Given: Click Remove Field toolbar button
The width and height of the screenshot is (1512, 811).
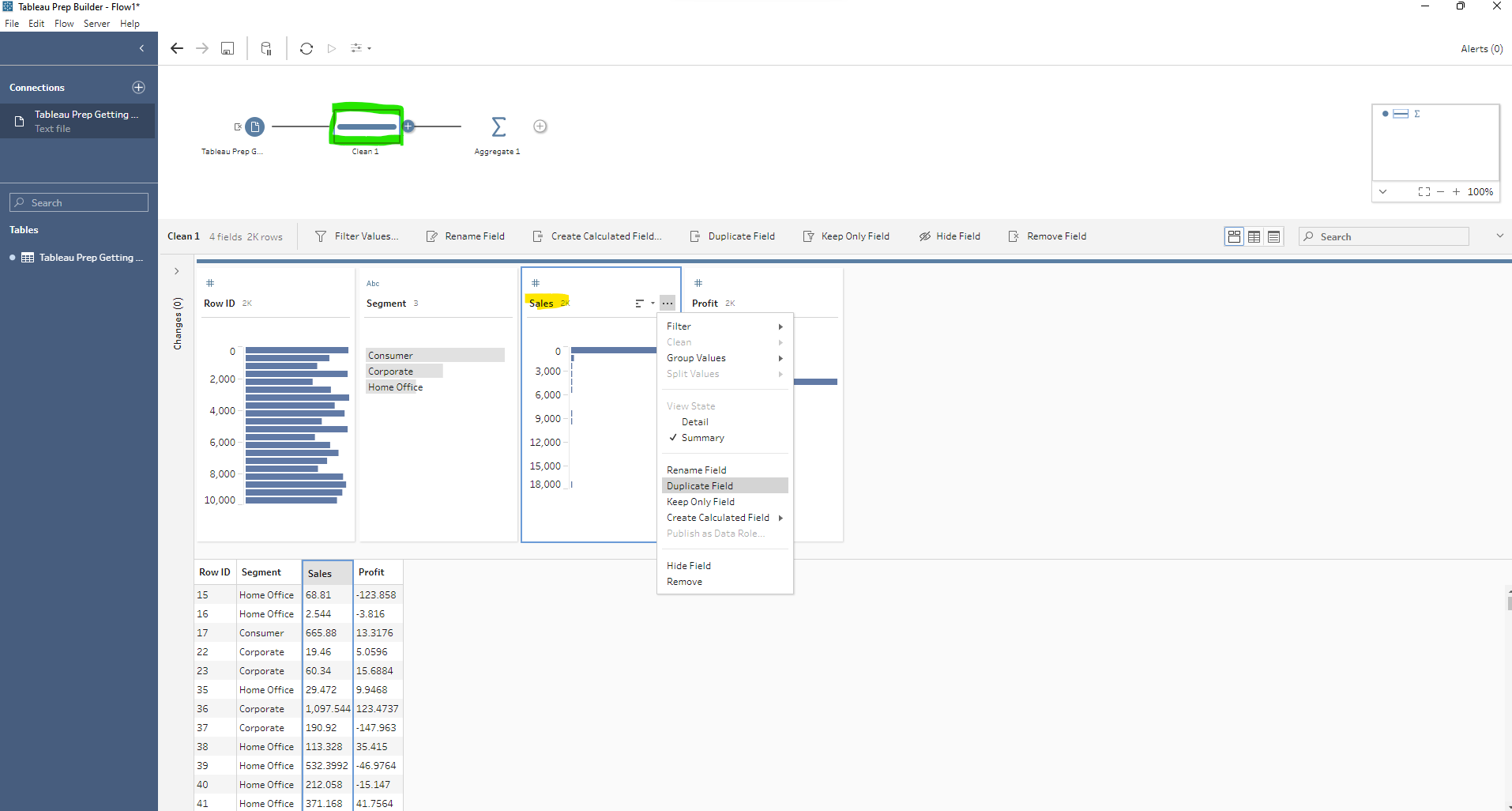Looking at the screenshot, I should point(1047,236).
